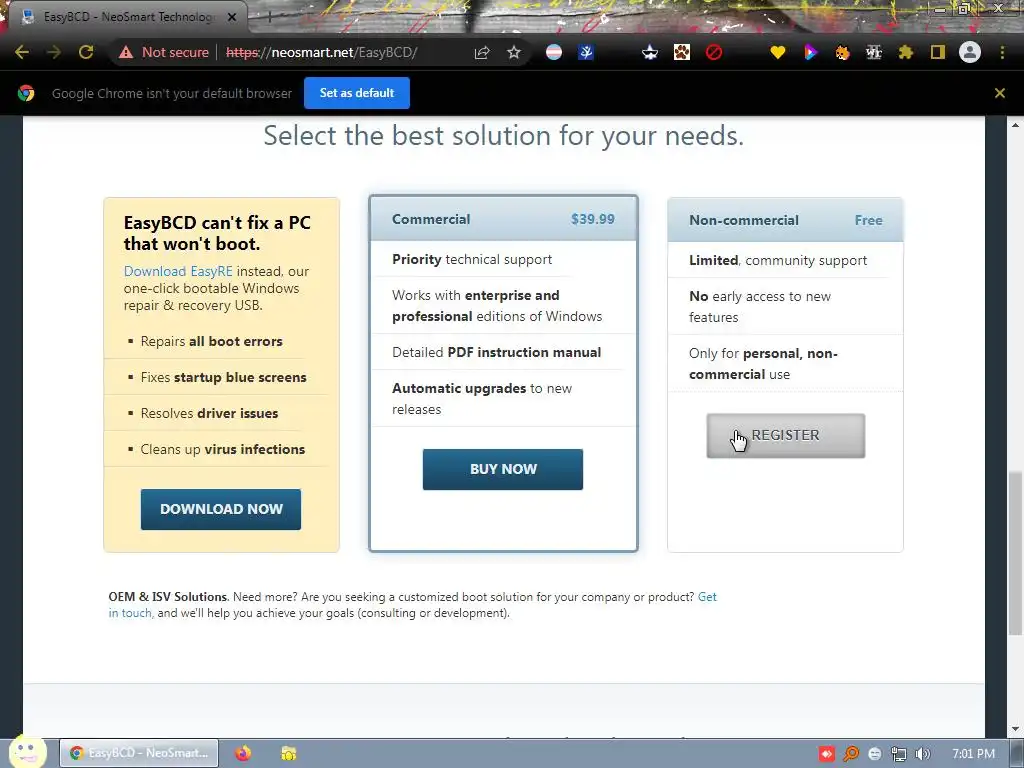Open the Chrome profile avatar menu
Viewport: 1024px width, 768px height.
point(970,52)
